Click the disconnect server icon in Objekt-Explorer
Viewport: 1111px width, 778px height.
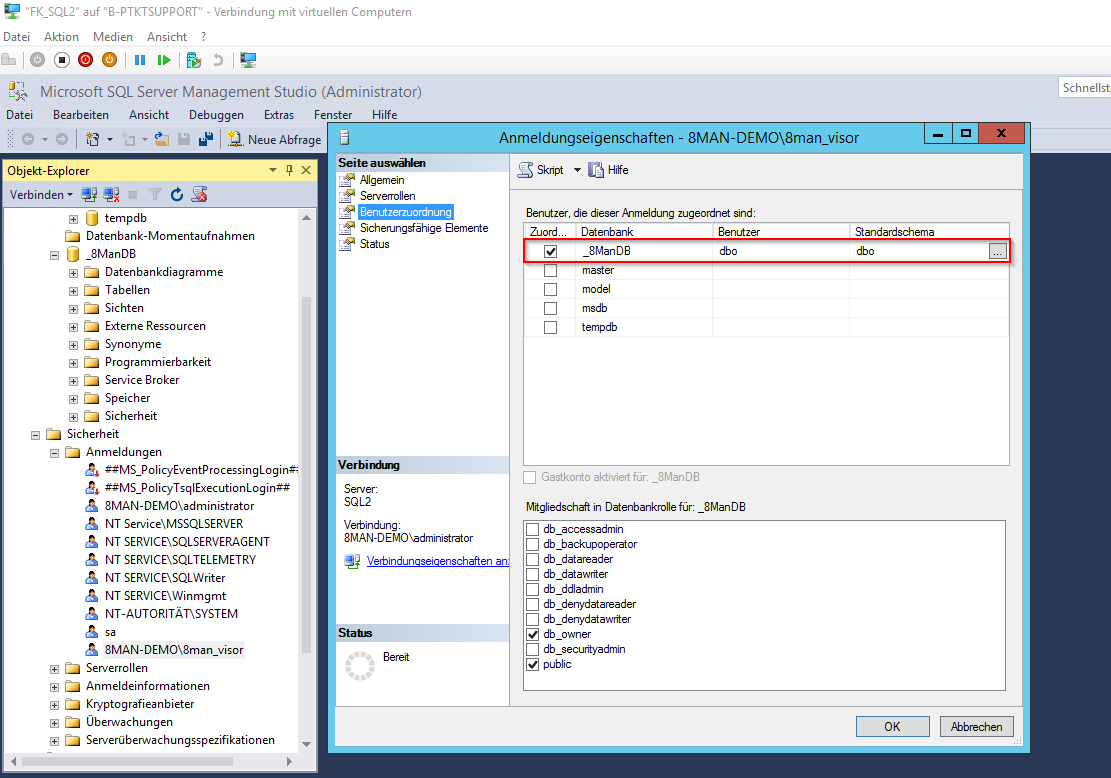coord(110,194)
